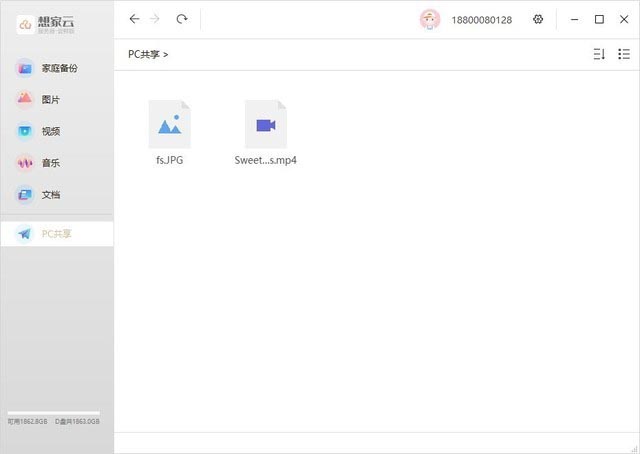Viewport: 640px width, 454px height.
Task: Click the disk storage usage bar
Action: [53, 413]
